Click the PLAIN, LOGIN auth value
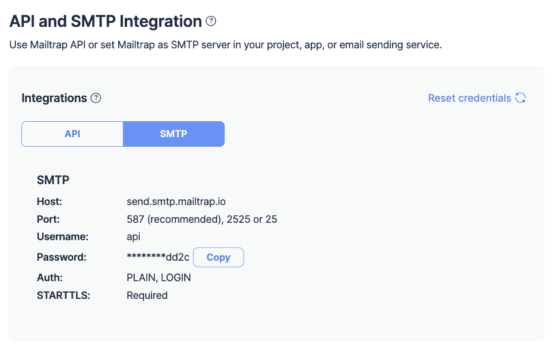This screenshot has height=360, width=556. point(159,277)
